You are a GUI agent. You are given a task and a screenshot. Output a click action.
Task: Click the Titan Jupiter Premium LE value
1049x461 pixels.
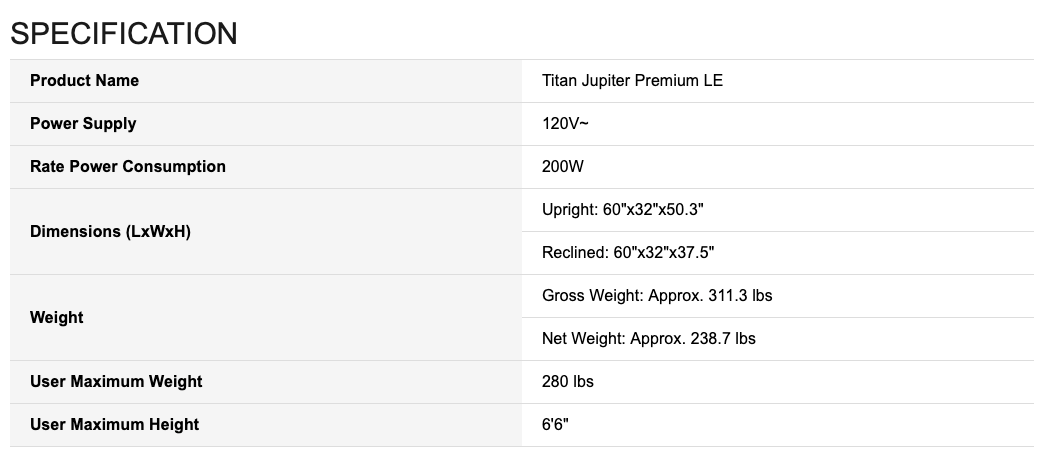pos(632,81)
